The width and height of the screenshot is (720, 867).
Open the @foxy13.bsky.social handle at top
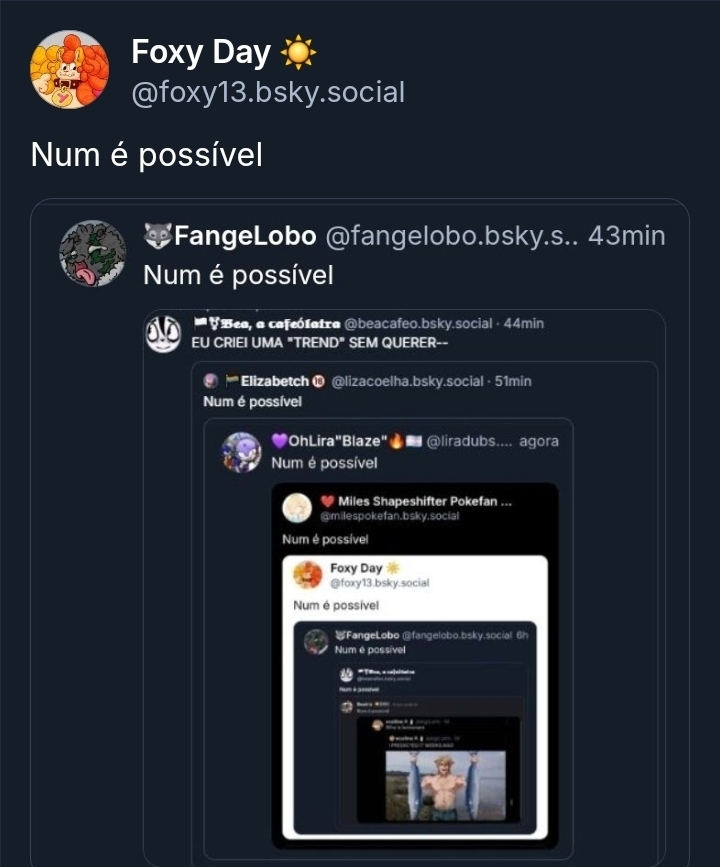coord(268,93)
